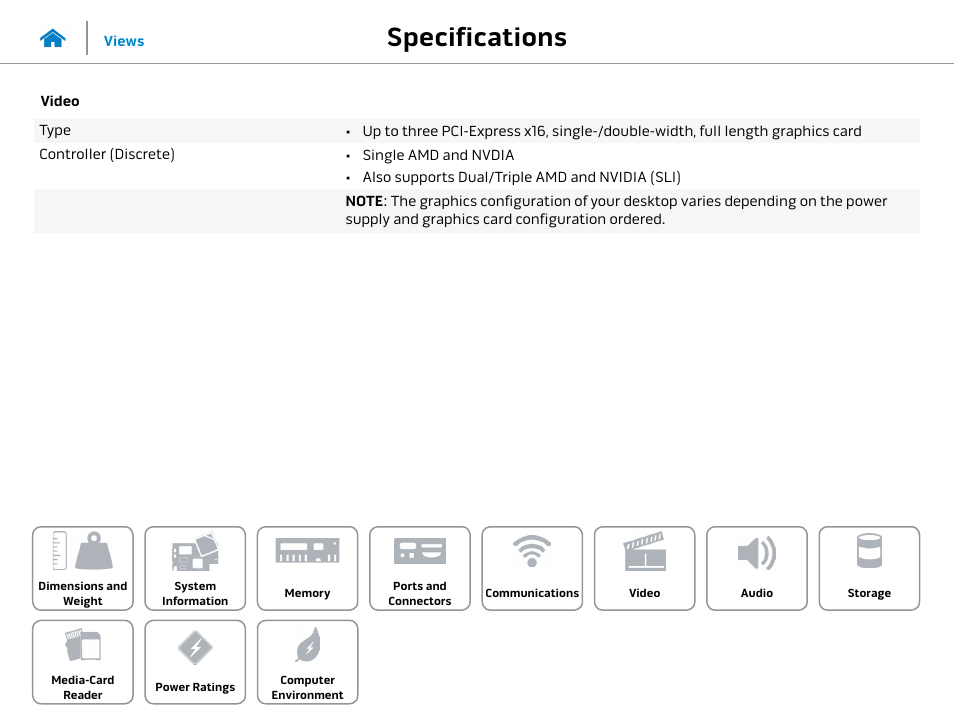Screen dimensions: 954x721
Task: Click the Dual/Triple AMD and NVIDIA bullet
Action: point(521,177)
